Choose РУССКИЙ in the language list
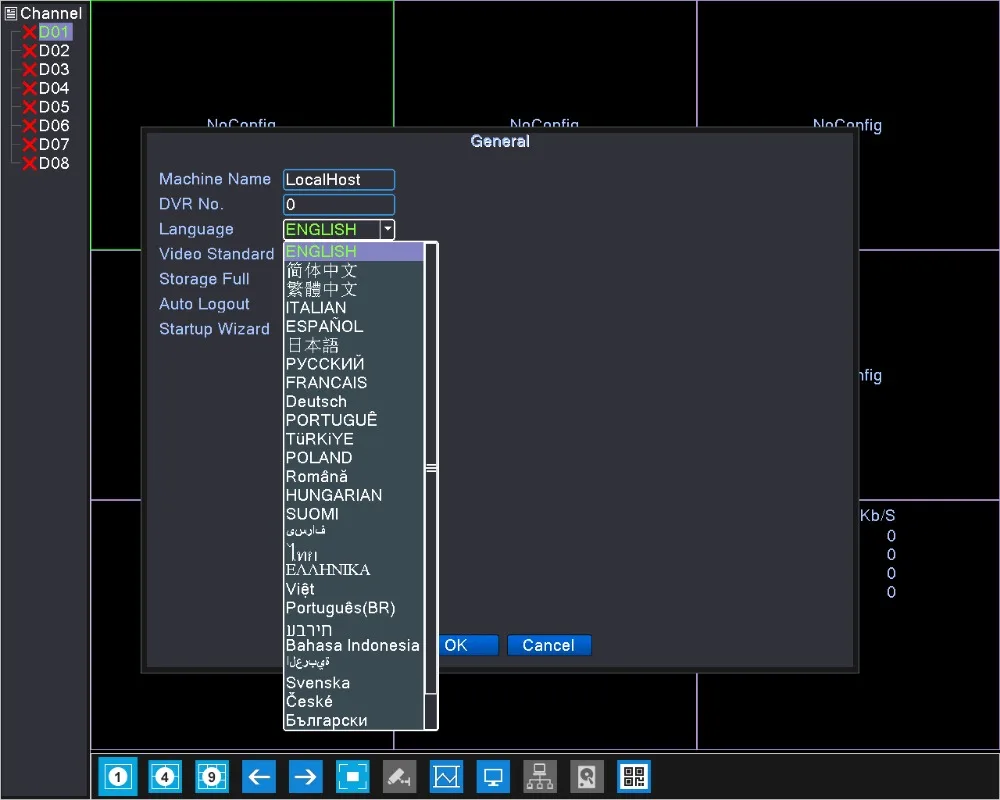This screenshot has width=1000, height=800. tap(353, 364)
